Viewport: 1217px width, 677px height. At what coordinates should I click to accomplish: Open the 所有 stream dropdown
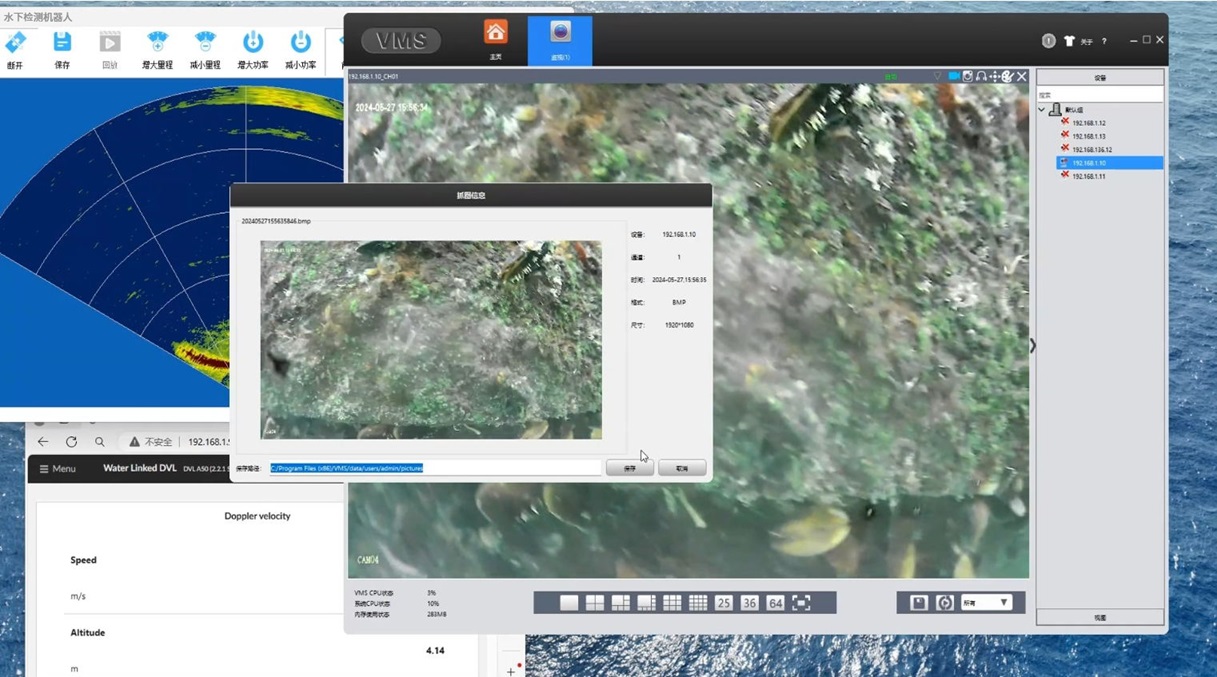986,603
